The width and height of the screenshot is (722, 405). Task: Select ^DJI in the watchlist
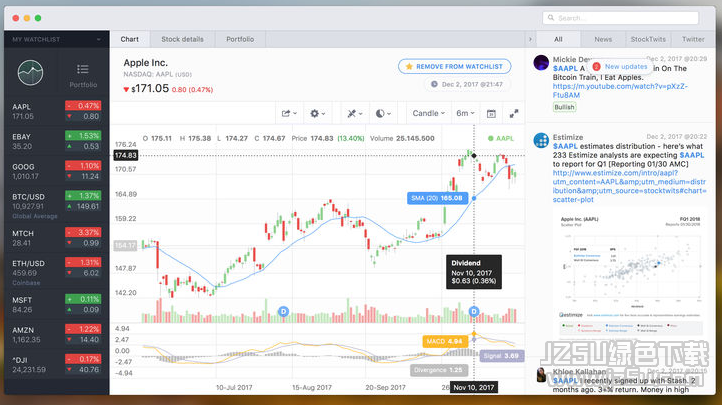(57, 364)
